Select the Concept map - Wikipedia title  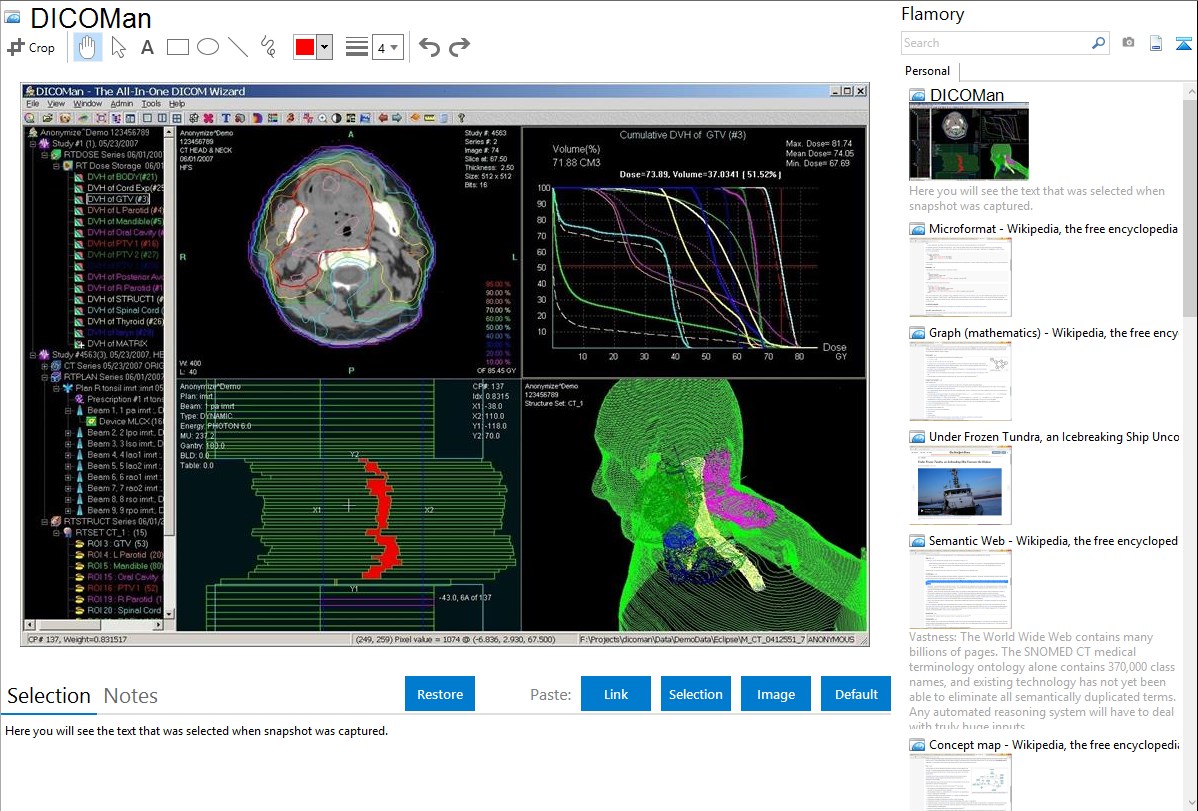pyautogui.click(x=1054, y=745)
